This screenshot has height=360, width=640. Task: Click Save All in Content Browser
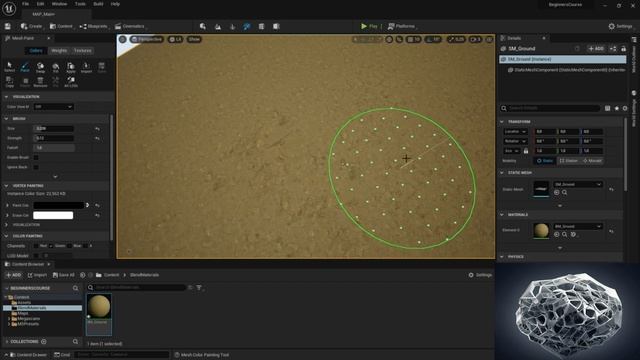[64, 275]
